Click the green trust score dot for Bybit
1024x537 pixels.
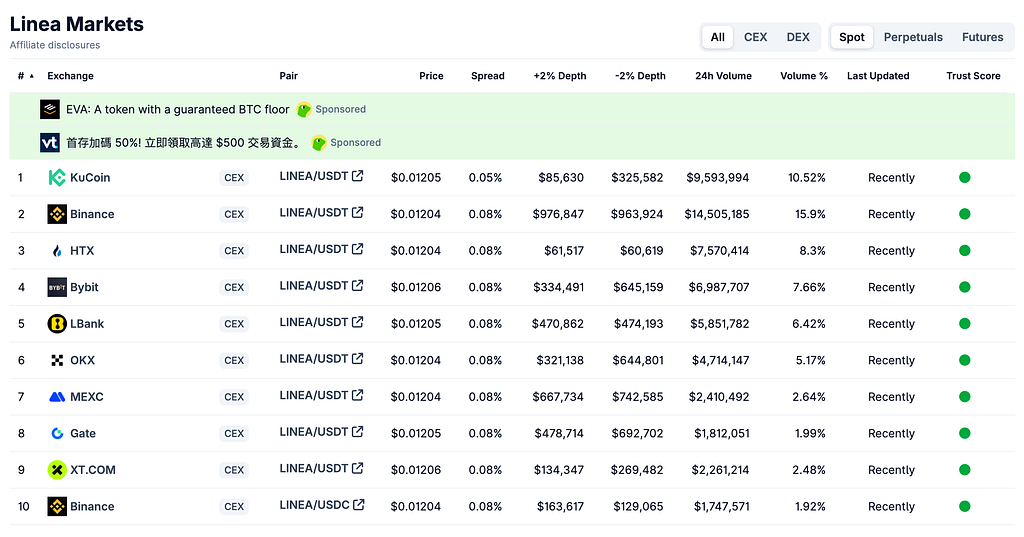pyautogui.click(x=965, y=287)
